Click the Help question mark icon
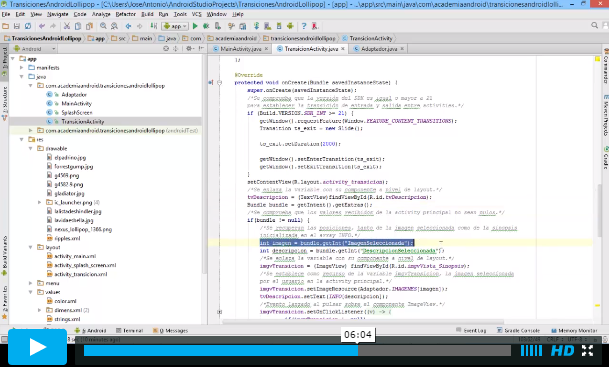 pyautogui.click(x=304, y=26)
